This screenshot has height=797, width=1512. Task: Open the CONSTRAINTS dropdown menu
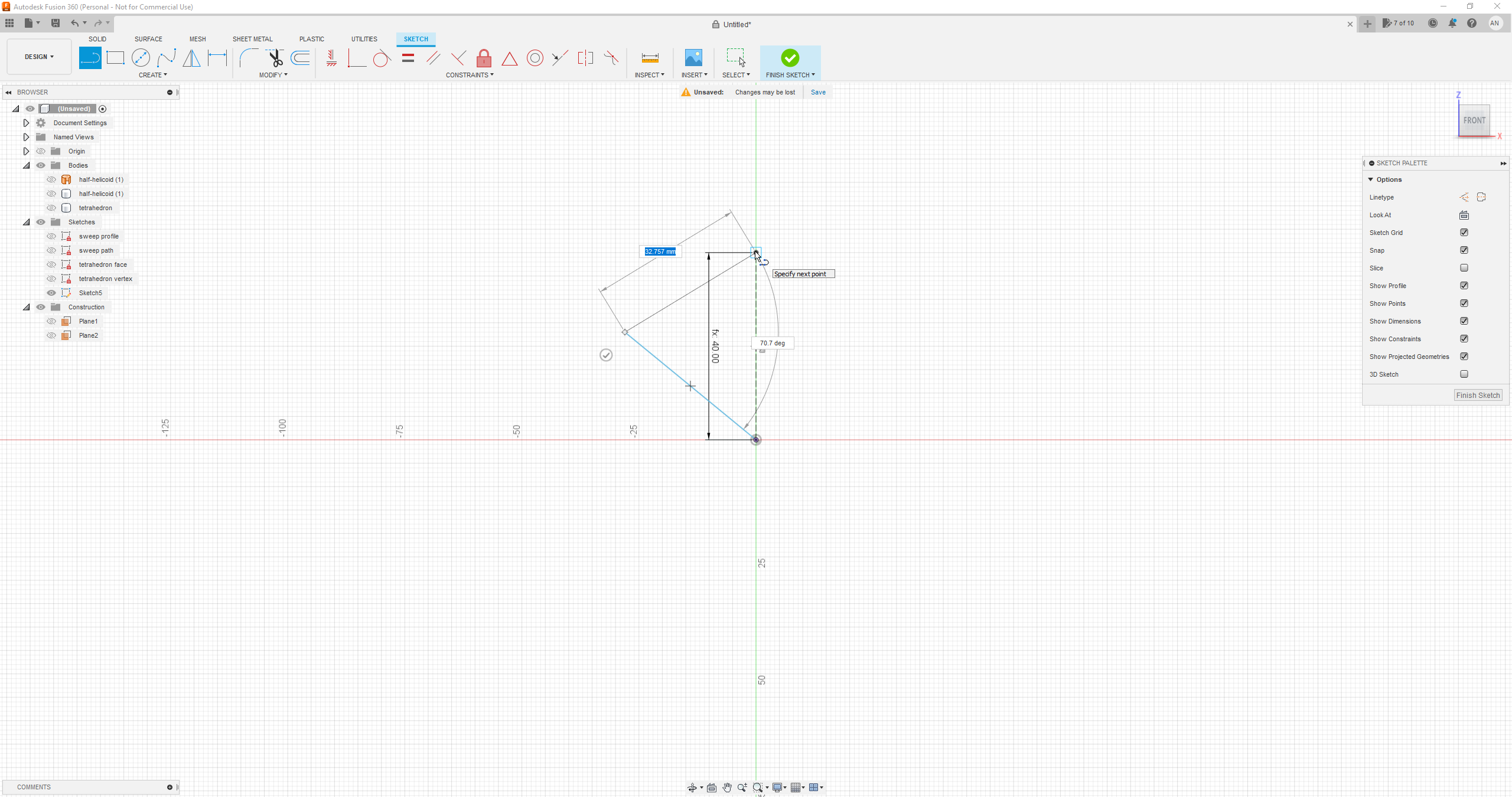(x=470, y=75)
